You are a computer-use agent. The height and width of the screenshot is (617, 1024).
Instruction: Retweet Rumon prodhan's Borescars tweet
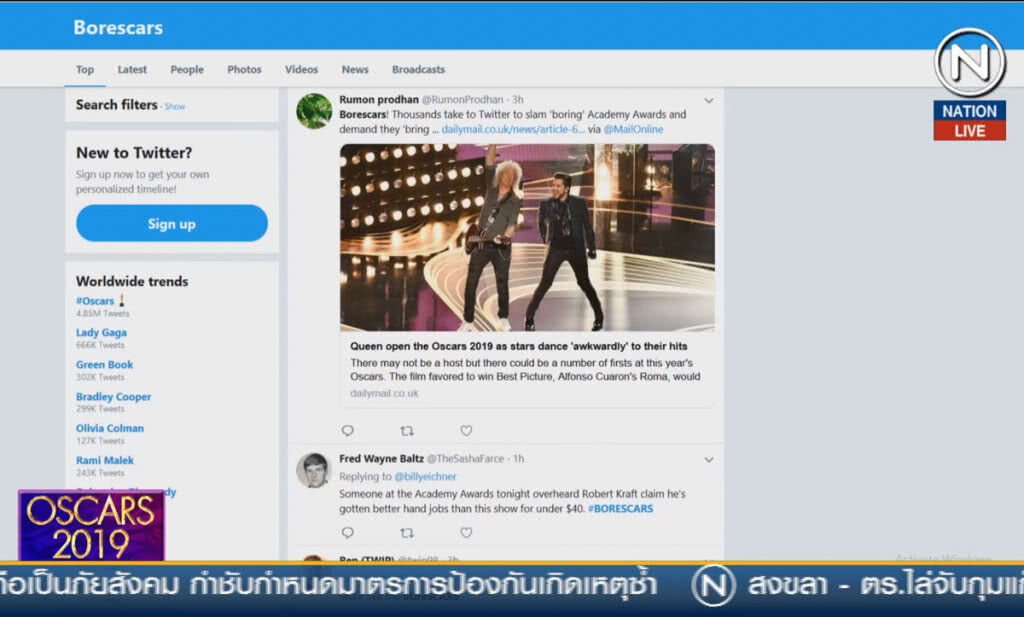pos(407,431)
